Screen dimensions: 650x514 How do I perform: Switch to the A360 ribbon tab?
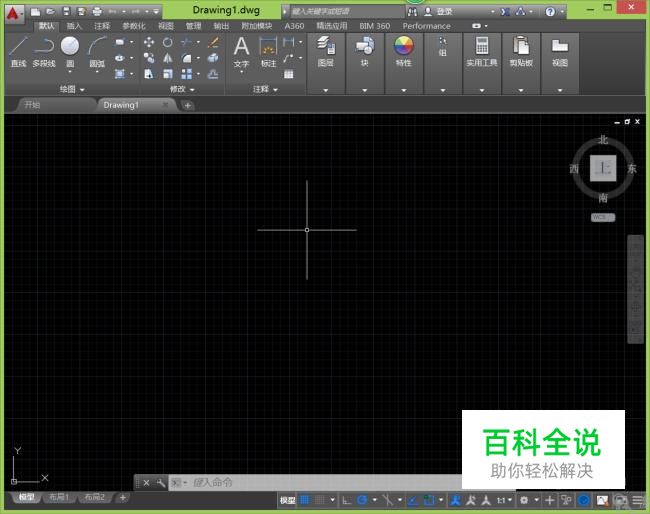pyautogui.click(x=294, y=26)
